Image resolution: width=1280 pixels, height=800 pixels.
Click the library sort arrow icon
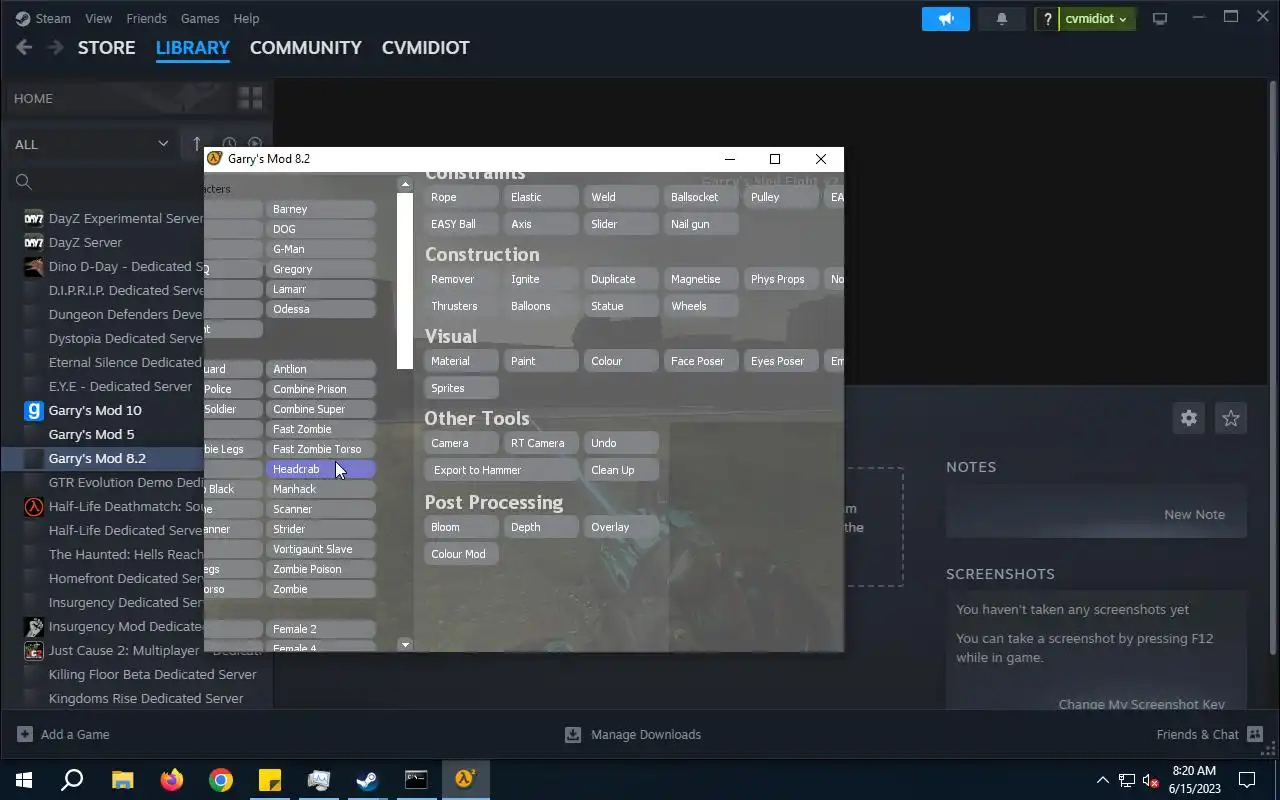click(x=197, y=144)
